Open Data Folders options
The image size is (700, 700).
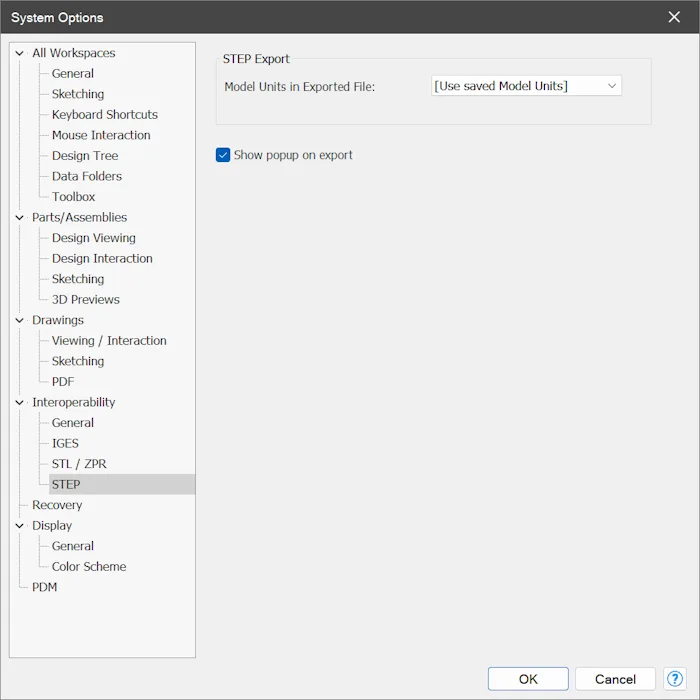pyautogui.click(x=87, y=176)
